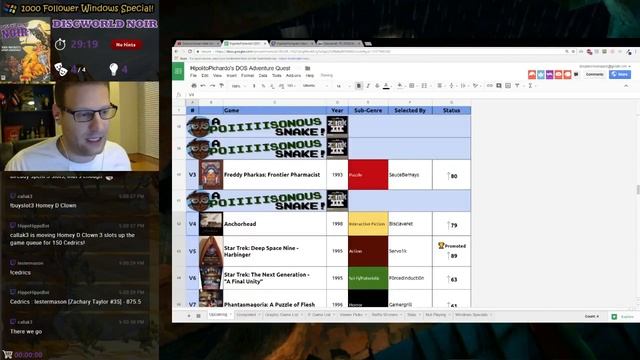Click the Add sheet plus button
640x360 pixels.
pos(189,316)
